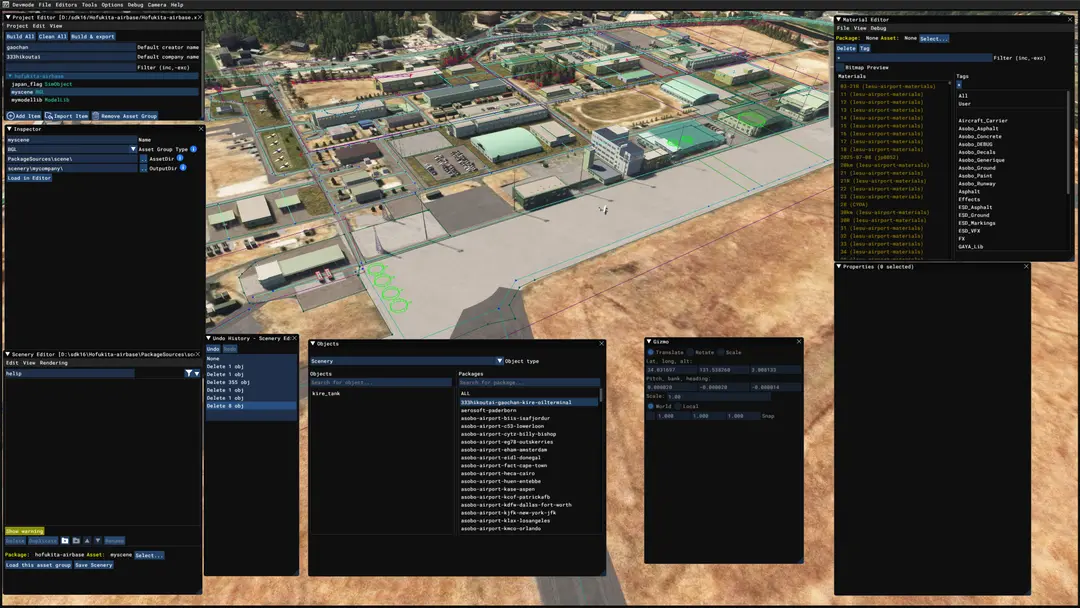Screen dimensions: 1080x608
Task: Open the Debug menu in top menu bar
Action: 136,4
